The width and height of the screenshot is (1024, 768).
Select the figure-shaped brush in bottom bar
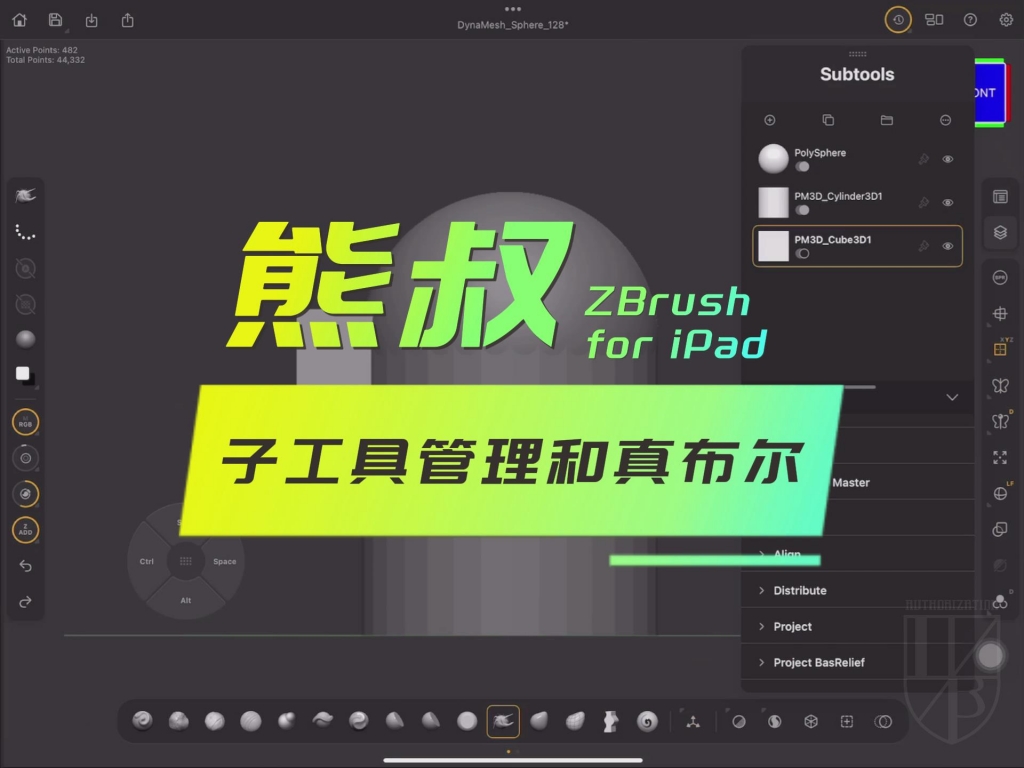click(x=611, y=721)
